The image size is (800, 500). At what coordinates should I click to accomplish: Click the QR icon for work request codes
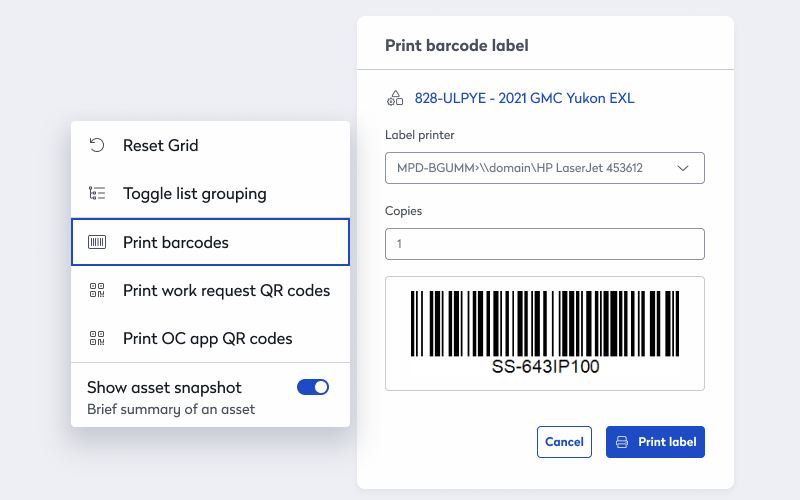pos(97,290)
